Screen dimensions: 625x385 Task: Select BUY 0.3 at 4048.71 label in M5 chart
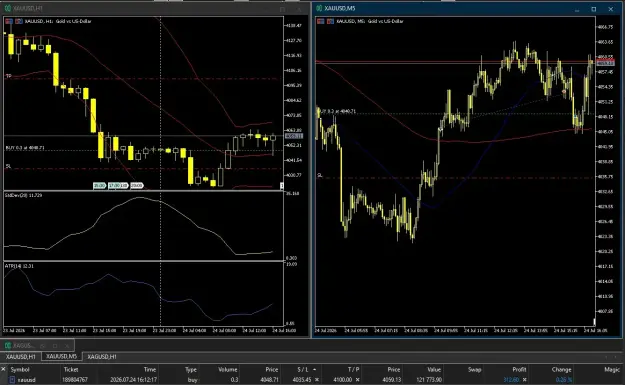click(338, 111)
